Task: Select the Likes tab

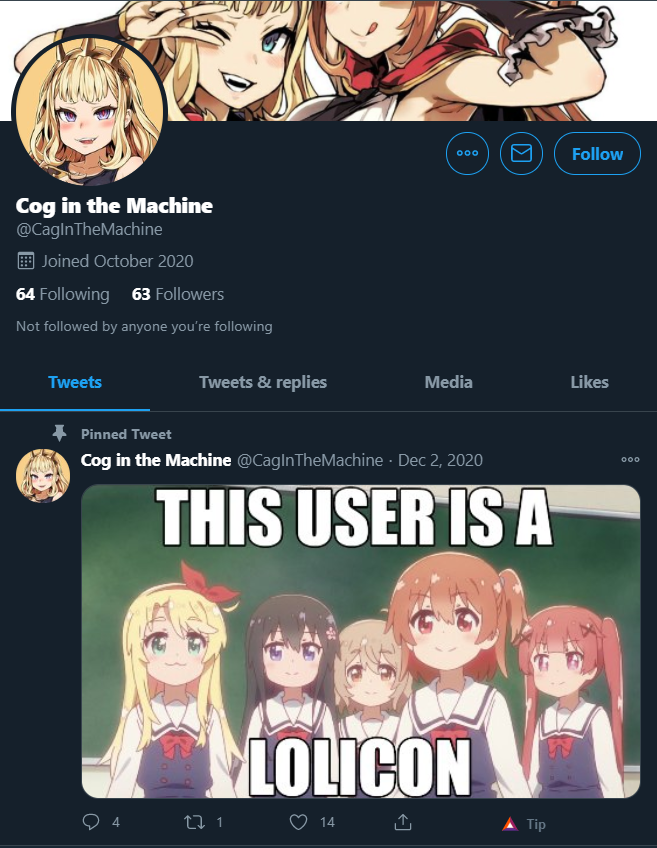Action: (589, 382)
